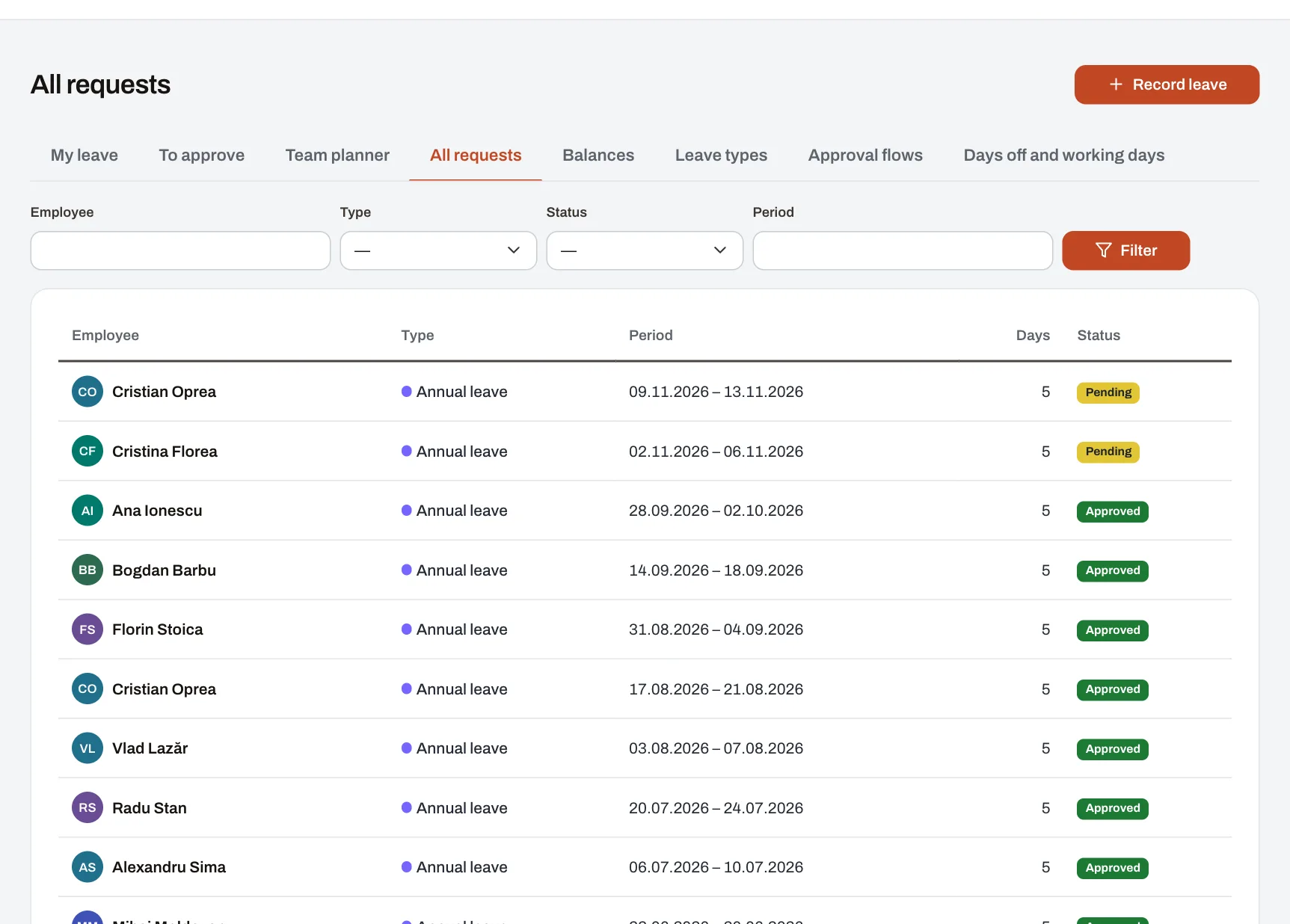Image resolution: width=1290 pixels, height=924 pixels.
Task: Apply filters with the Filter button
Action: point(1125,250)
